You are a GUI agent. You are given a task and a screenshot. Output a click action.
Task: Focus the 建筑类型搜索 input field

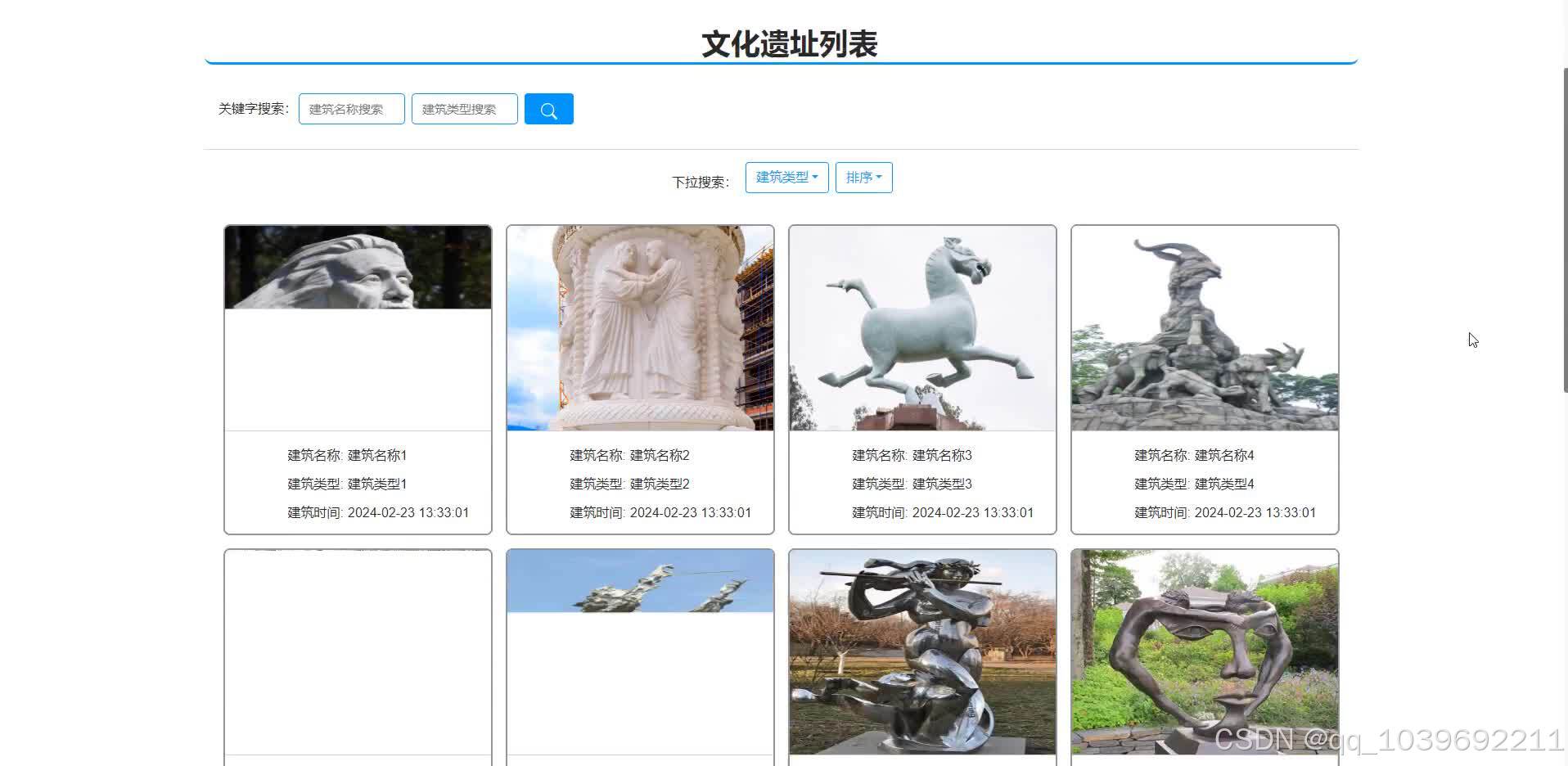point(465,109)
